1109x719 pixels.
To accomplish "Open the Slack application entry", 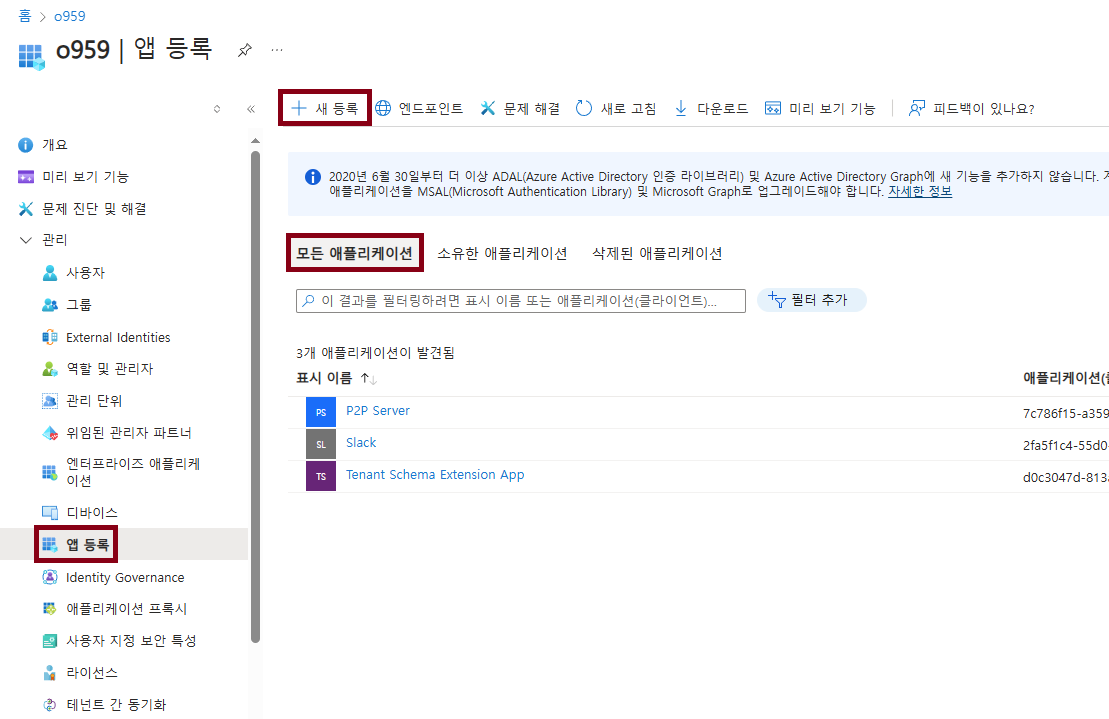I will (x=360, y=442).
